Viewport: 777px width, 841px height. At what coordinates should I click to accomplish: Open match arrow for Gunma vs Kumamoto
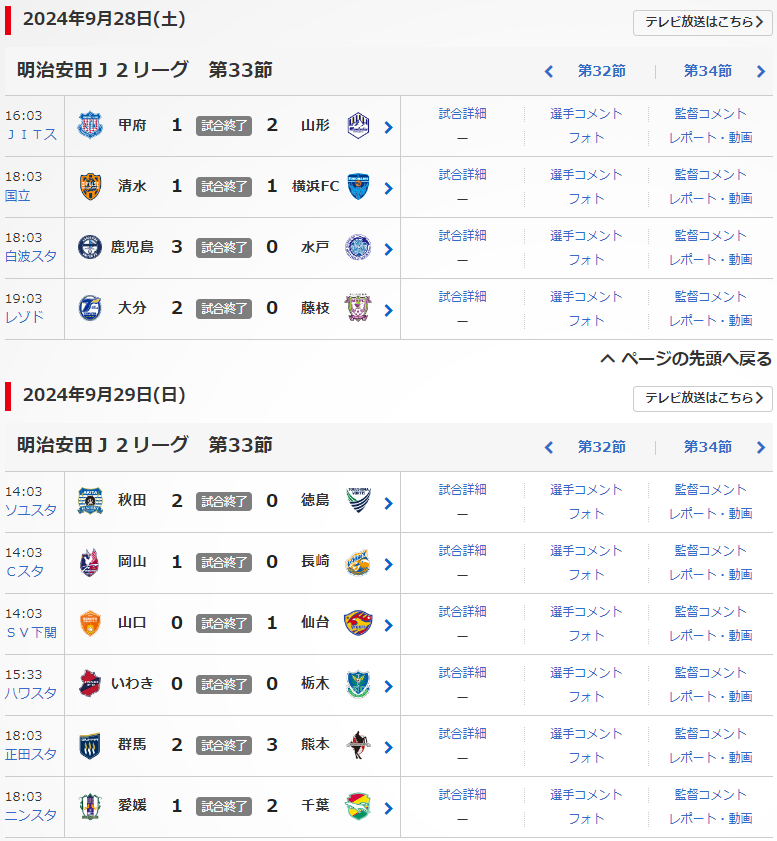pyautogui.click(x=388, y=747)
